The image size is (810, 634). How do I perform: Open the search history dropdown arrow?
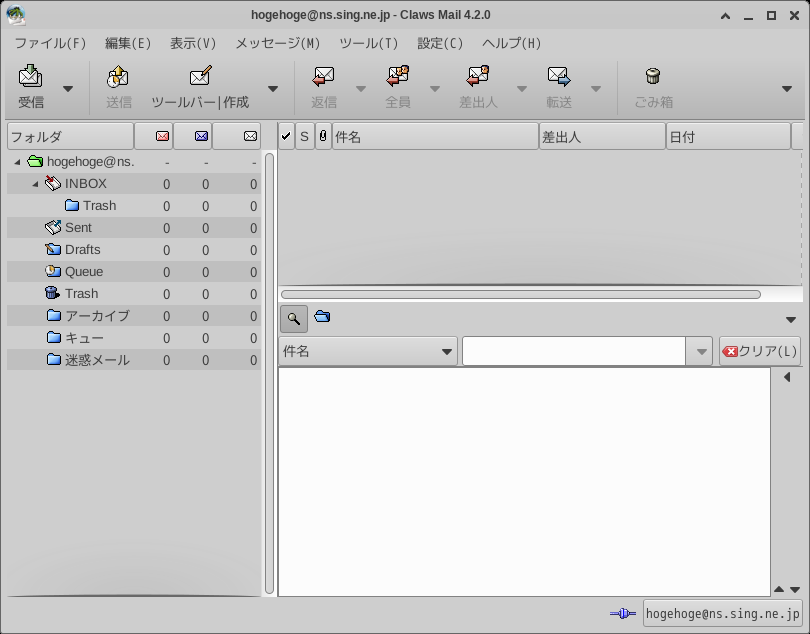701,352
